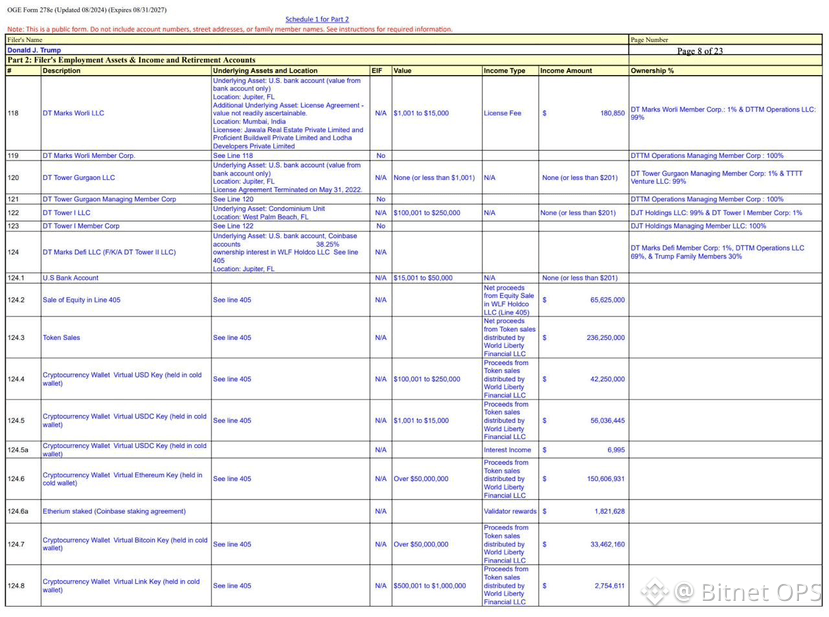Select the Income Amount column header

[566, 70]
